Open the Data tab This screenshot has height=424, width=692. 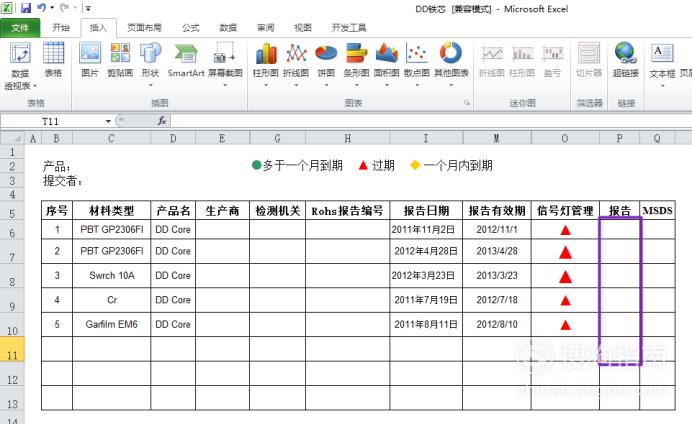228,28
